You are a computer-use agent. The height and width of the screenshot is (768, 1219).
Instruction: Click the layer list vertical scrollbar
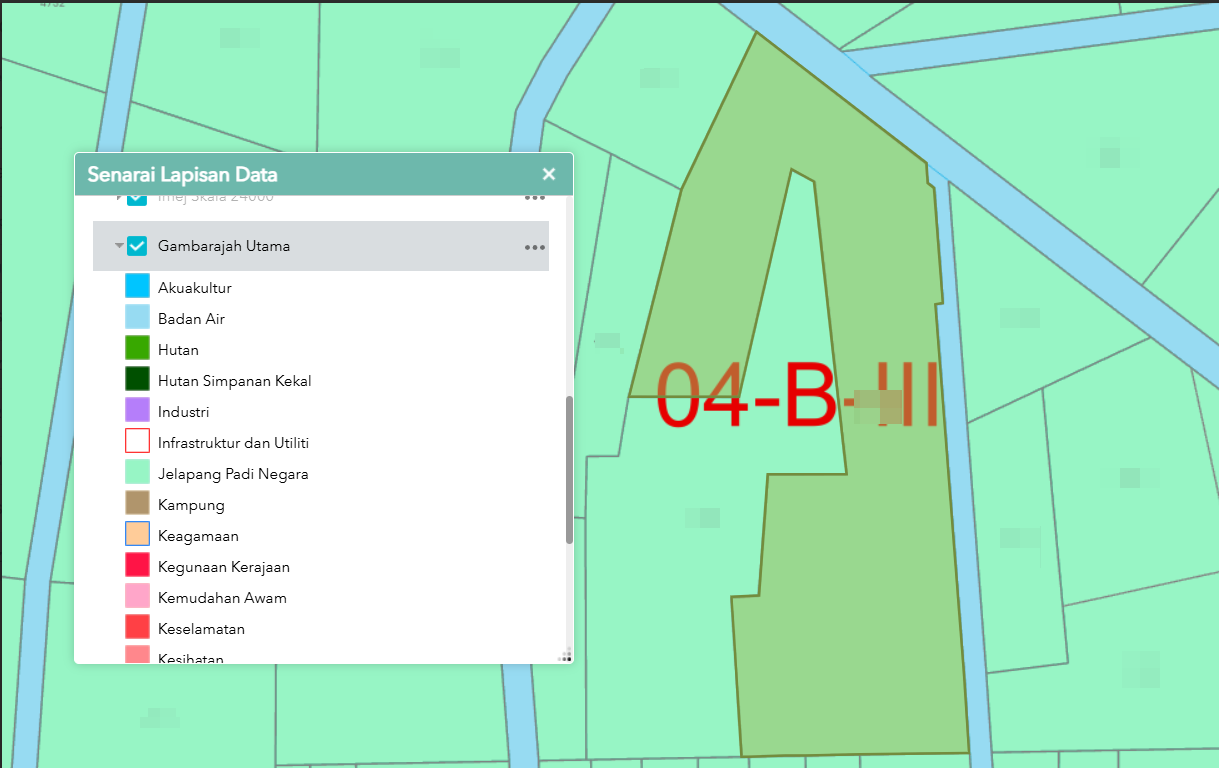569,470
